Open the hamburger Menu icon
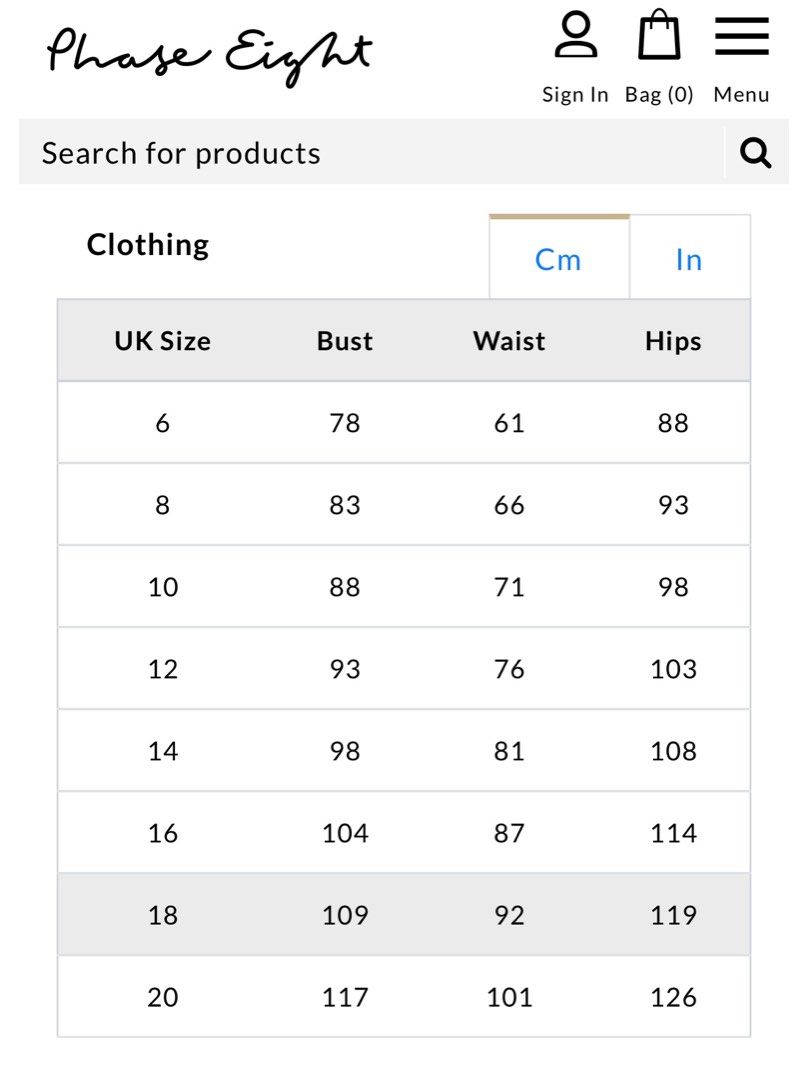809x1080 pixels. [x=742, y=36]
